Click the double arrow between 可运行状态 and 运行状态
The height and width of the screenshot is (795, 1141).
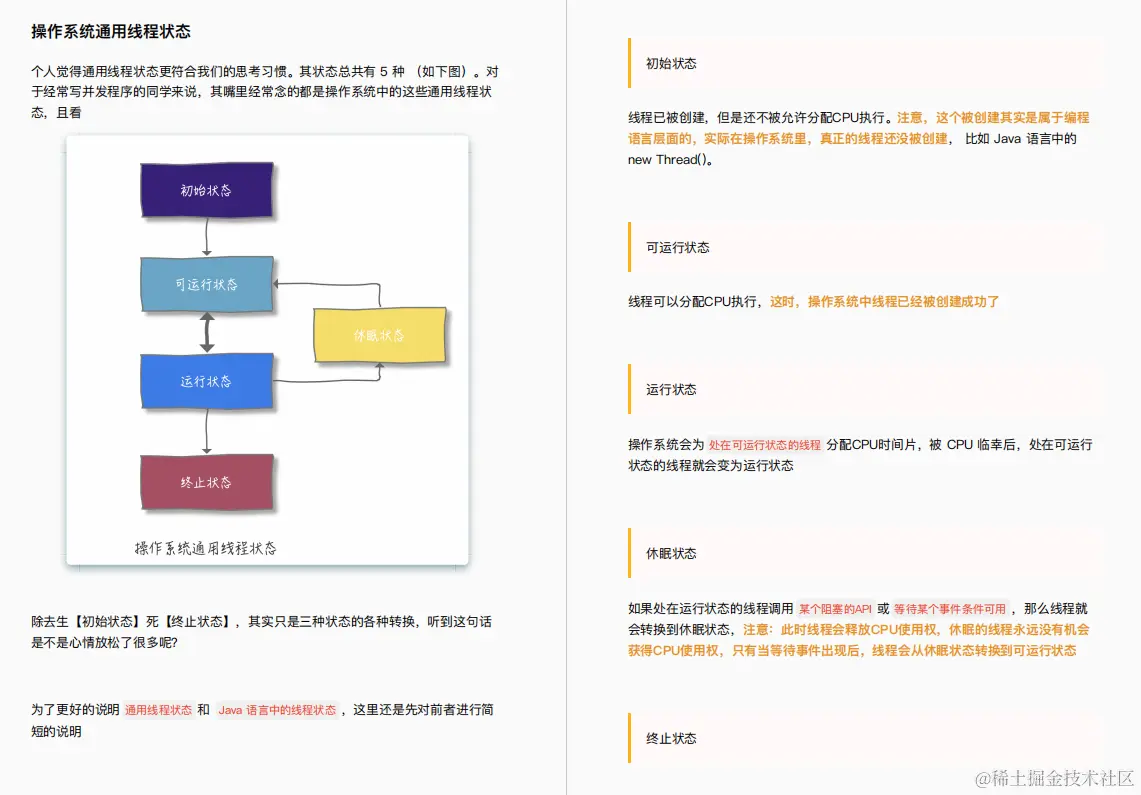pyautogui.click(x=207, y=333)
